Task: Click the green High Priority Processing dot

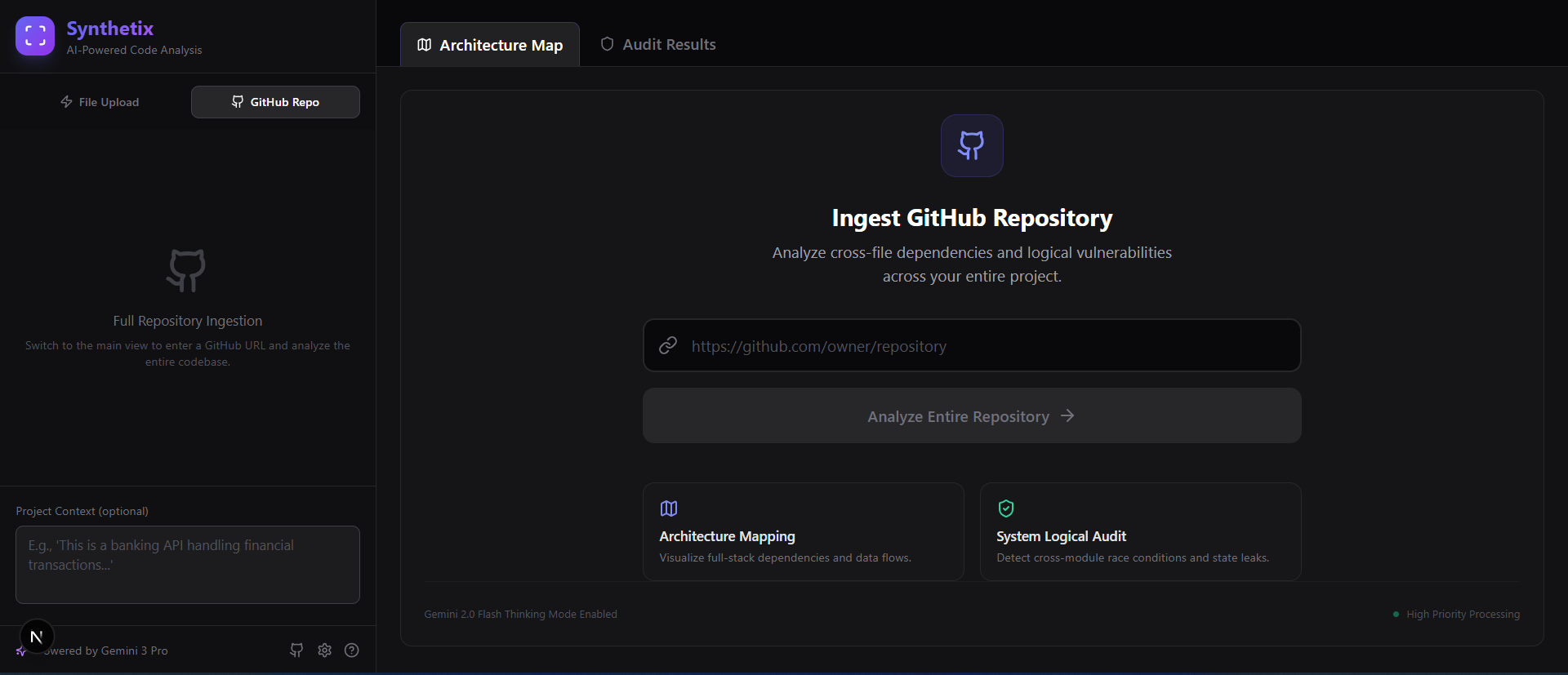Action: point(1396,614)
